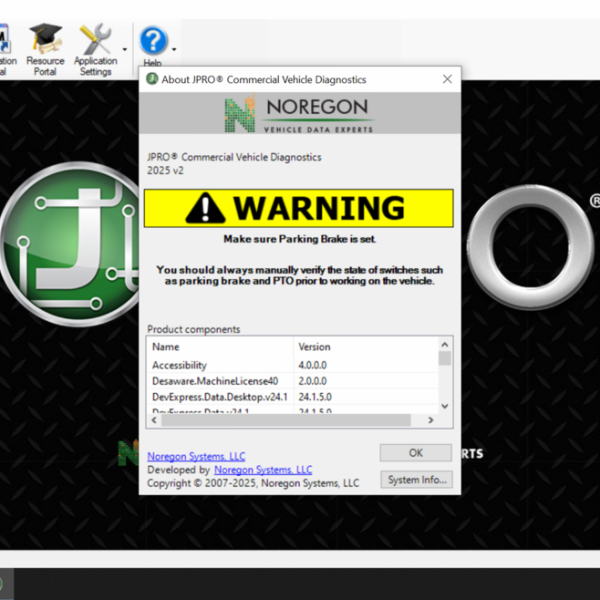600x600 pixels.
Task: Click horizontal scrollbar right arrow in components list
Action: [429, 420]
